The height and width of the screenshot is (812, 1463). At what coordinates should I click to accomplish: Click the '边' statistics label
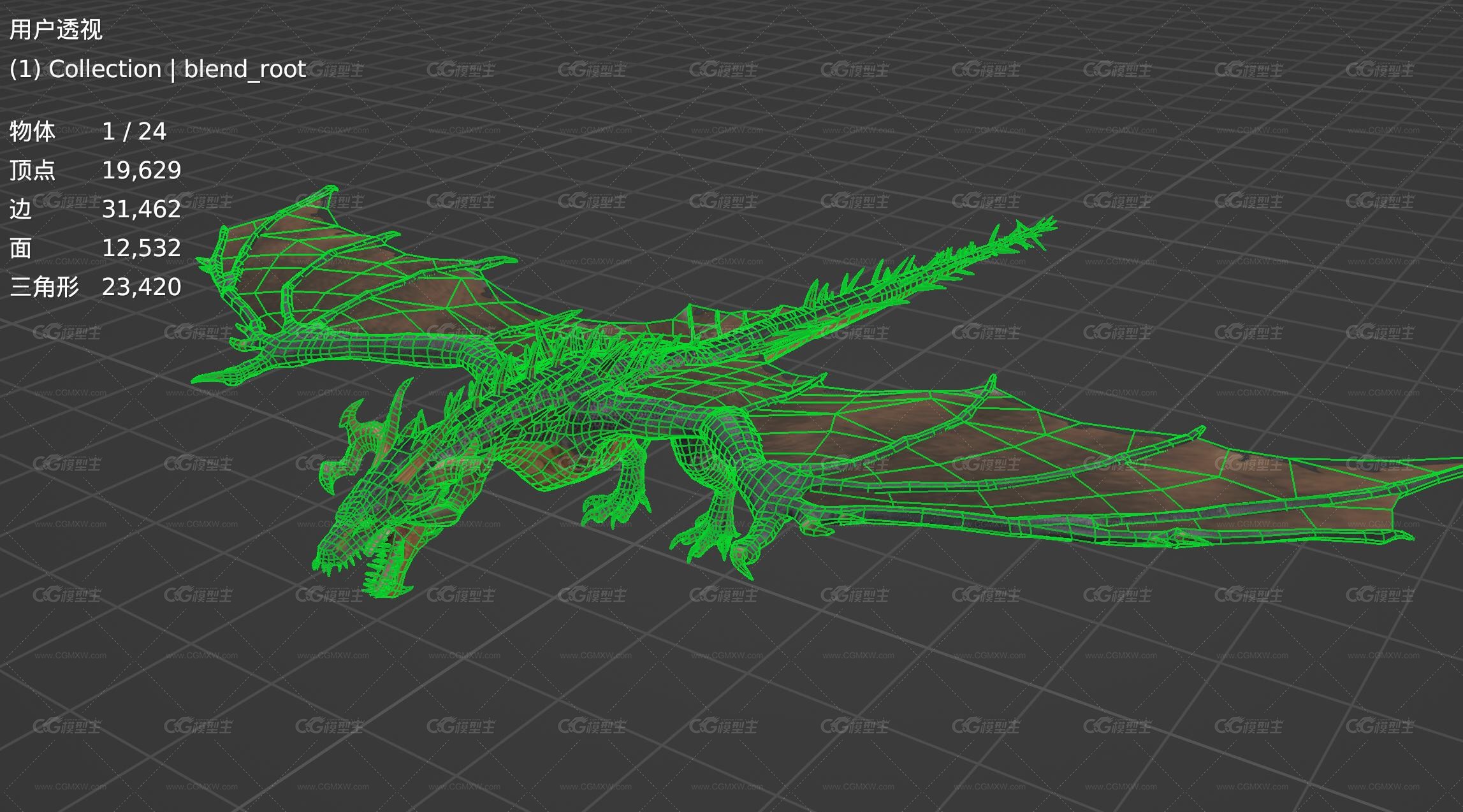20,209
